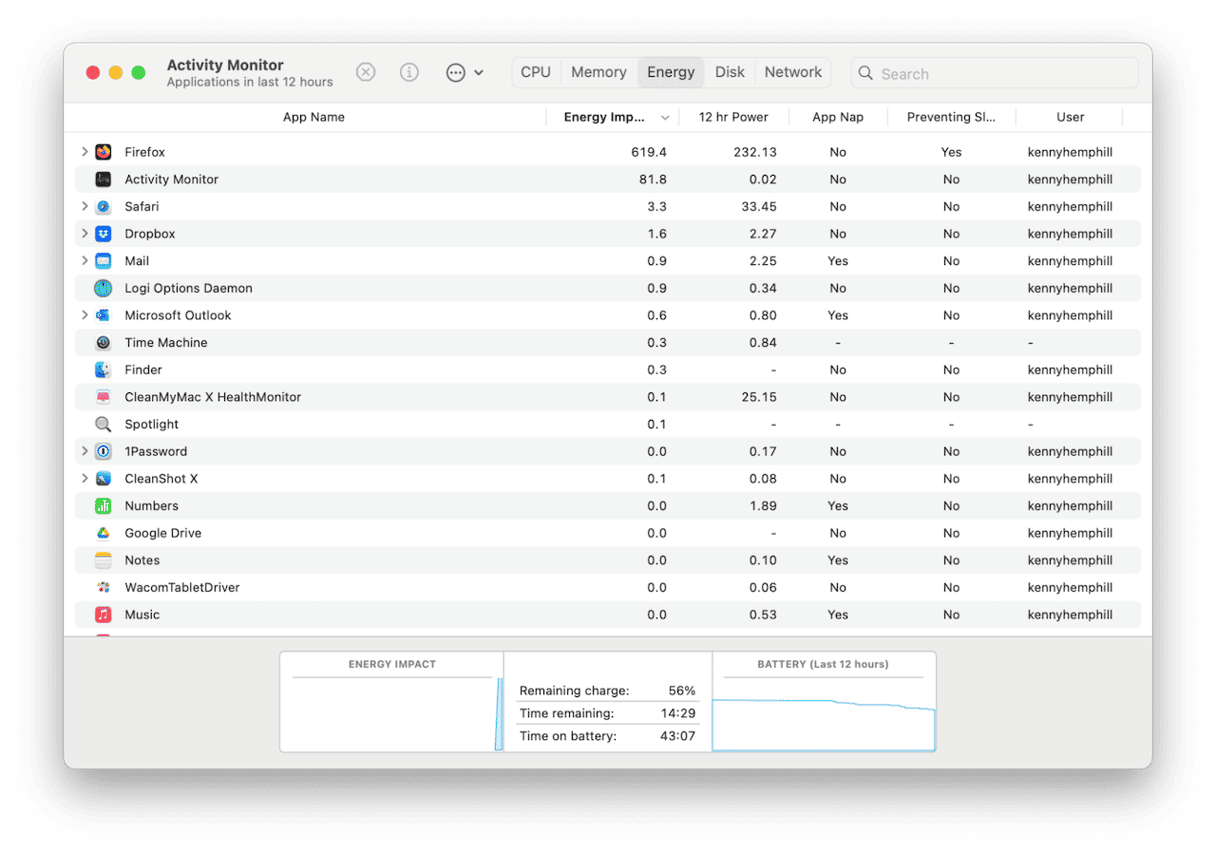Expand the Mail disclosure triangle

click(x=85, y=261)
